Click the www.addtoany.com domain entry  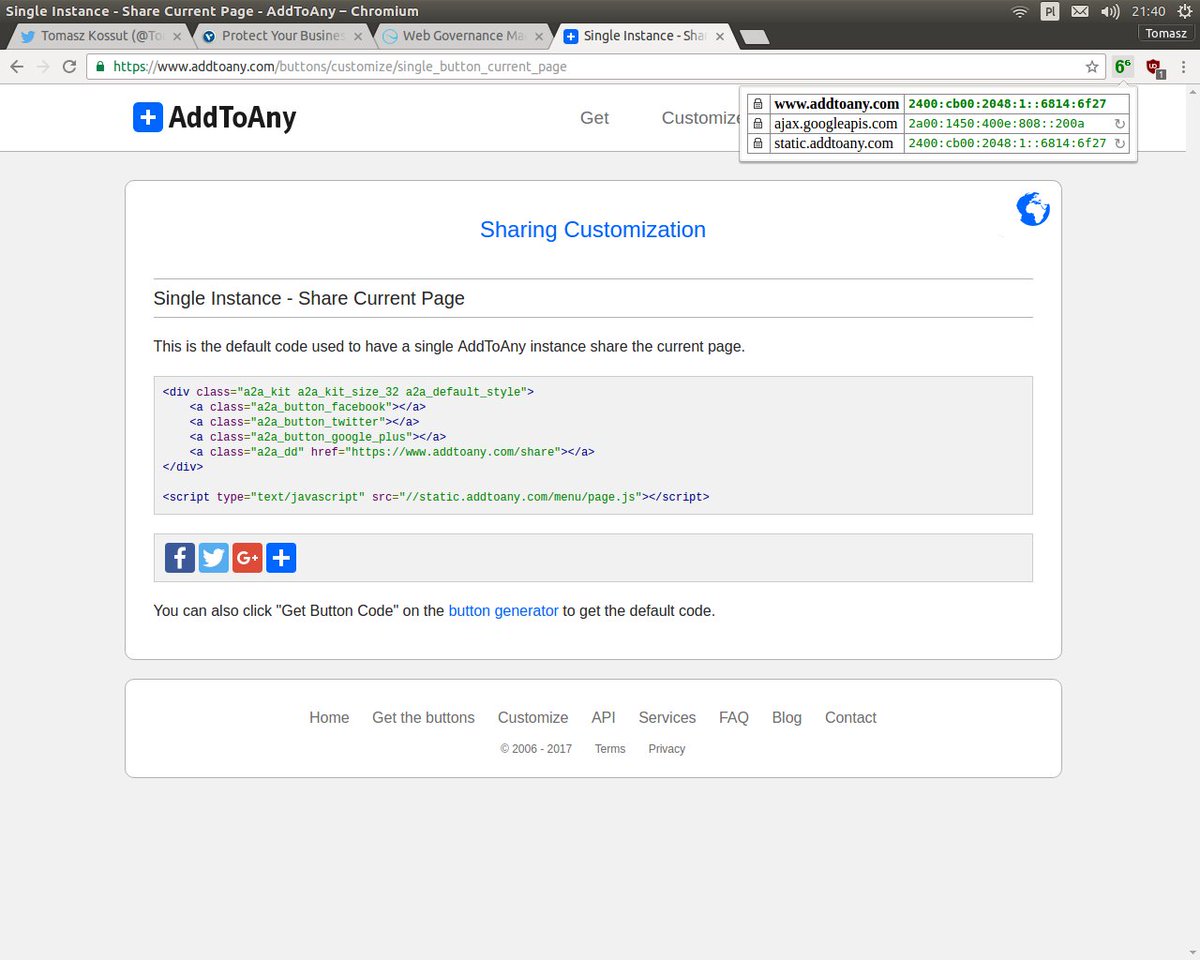click(837, 104)
